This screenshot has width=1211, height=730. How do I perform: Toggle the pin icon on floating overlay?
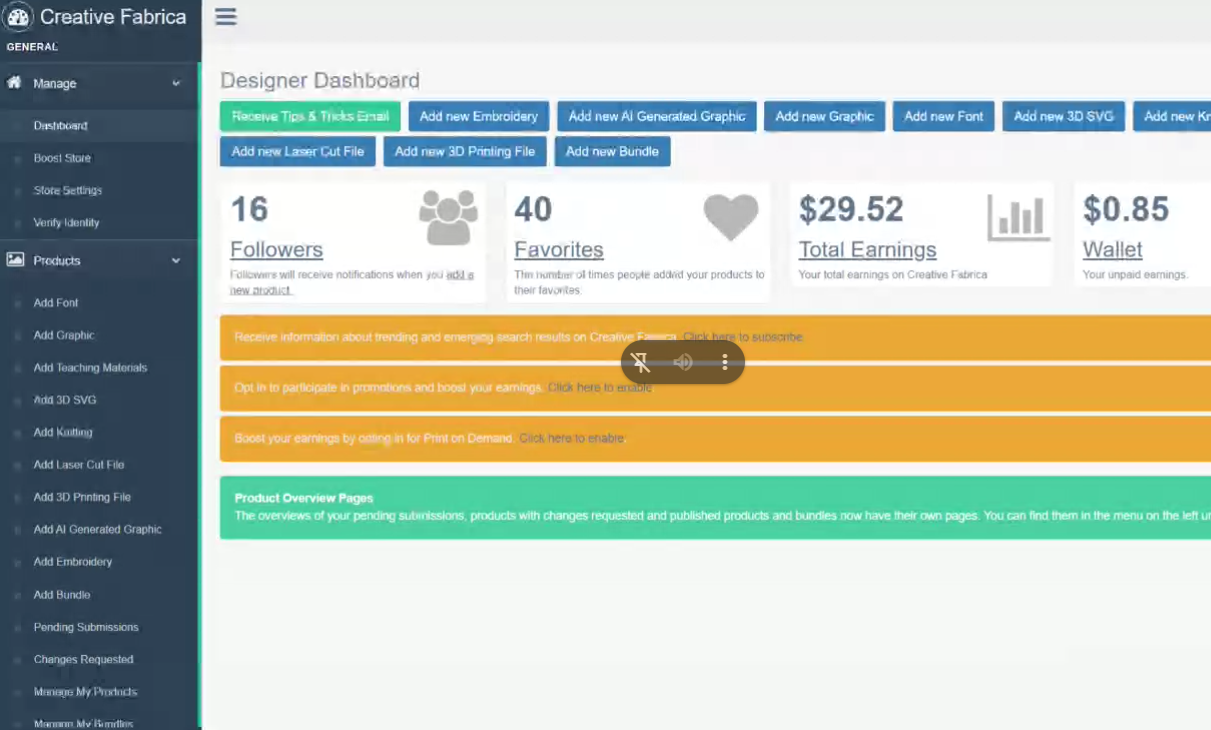(641, 362)
